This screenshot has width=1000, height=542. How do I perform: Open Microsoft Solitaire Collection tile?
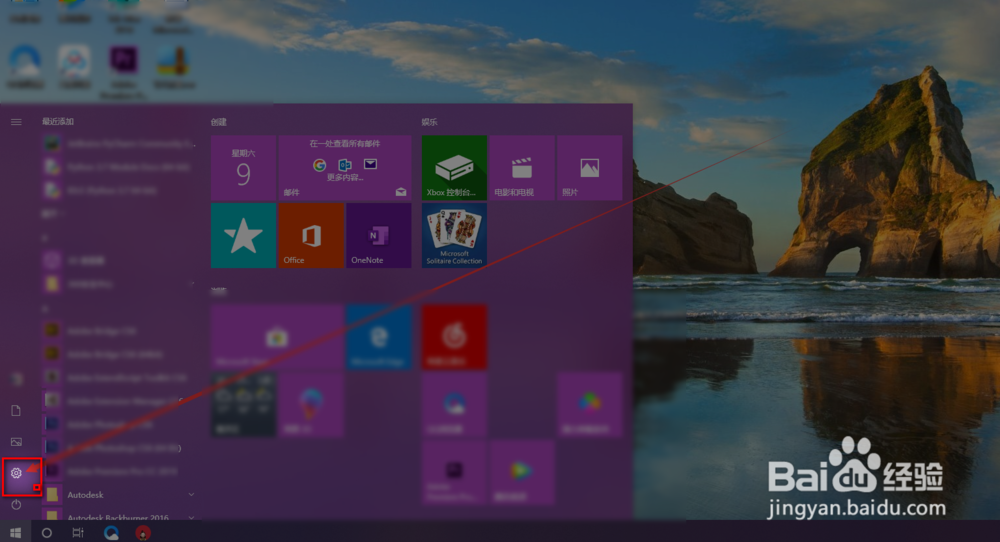(x=454, y=235)
